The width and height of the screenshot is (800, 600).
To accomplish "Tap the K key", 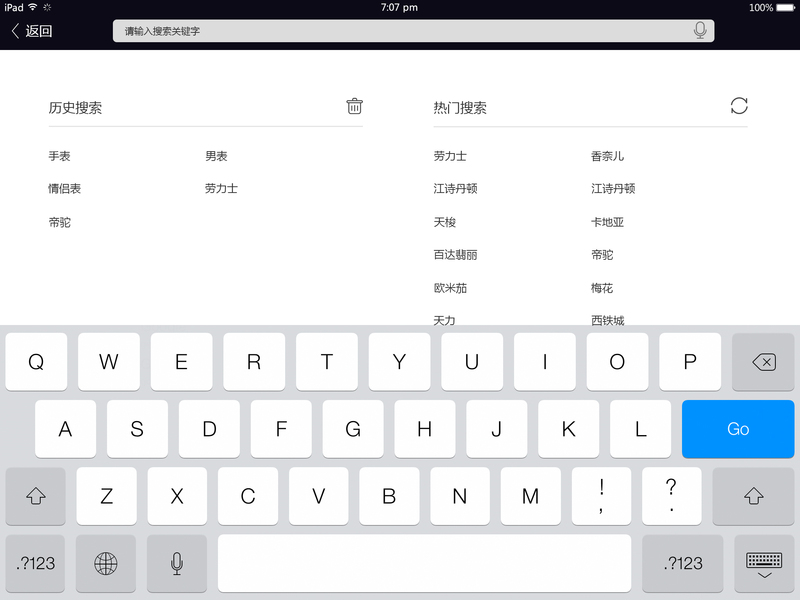I will point(569,429).
